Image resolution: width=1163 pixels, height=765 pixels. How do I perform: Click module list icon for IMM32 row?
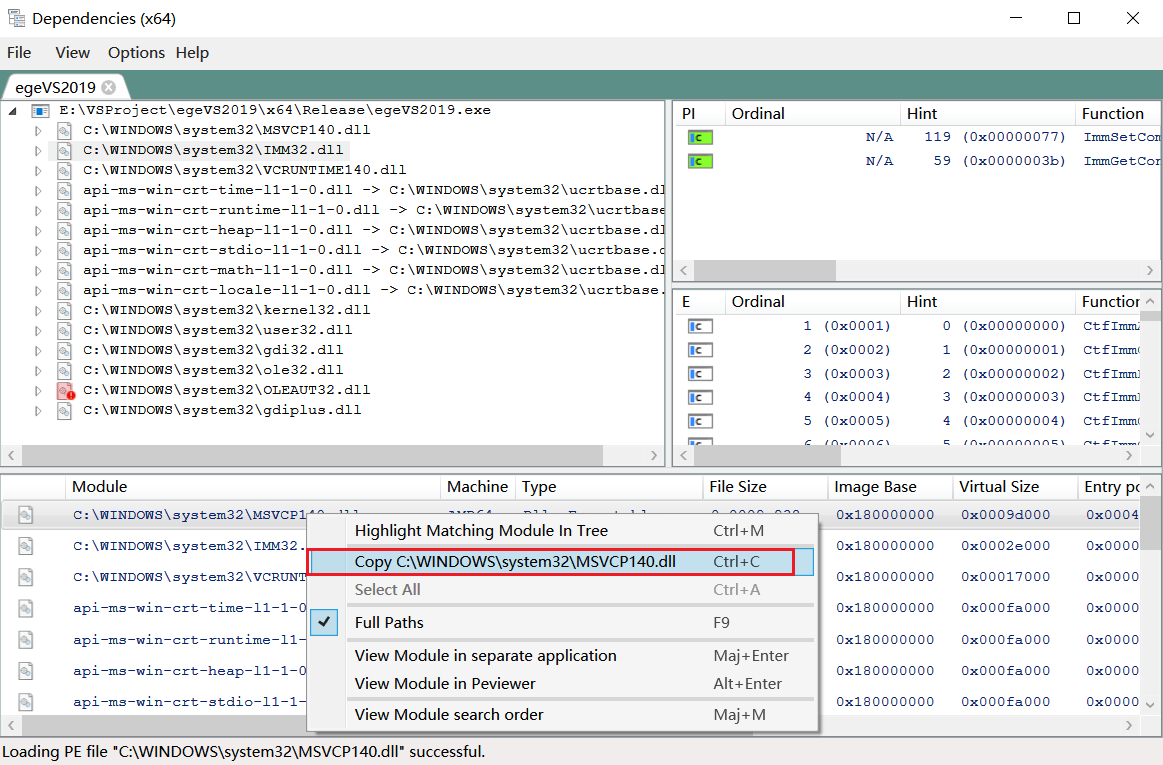coord(26,546)
